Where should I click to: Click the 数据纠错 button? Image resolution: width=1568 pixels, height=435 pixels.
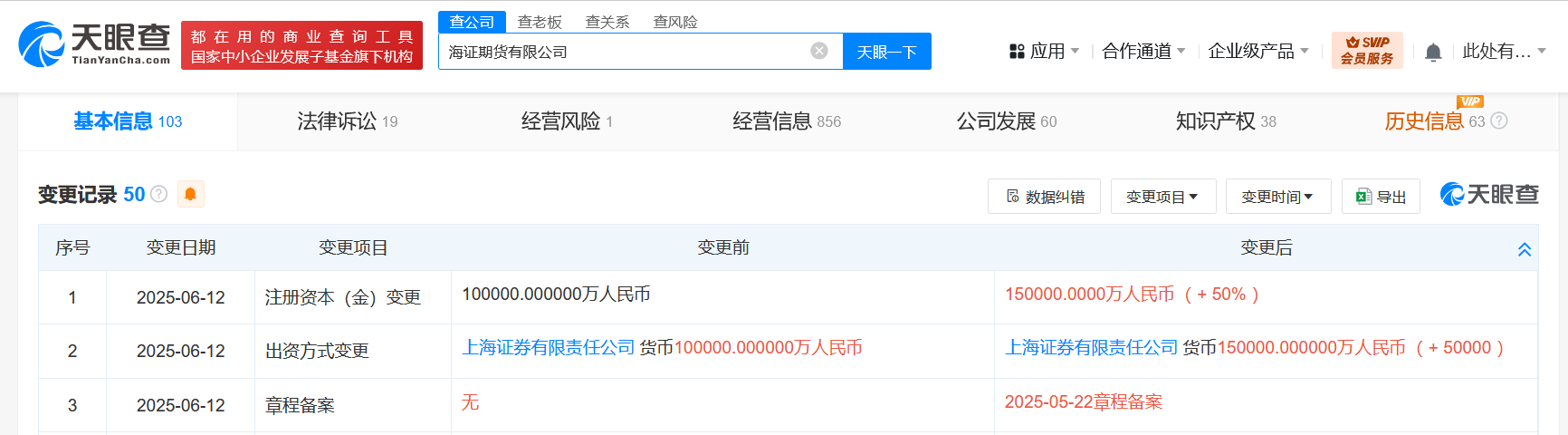pos(1045,197)
